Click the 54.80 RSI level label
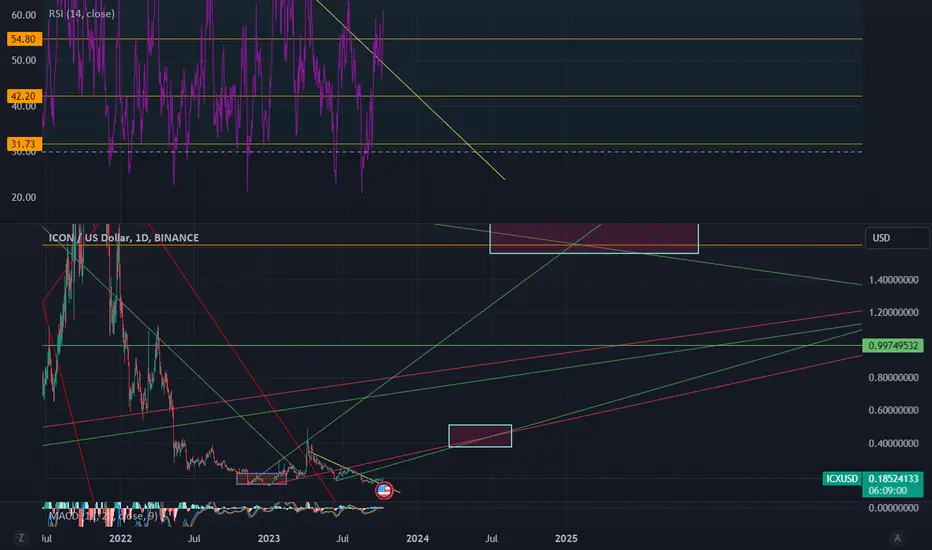Image resolution: width=932 pixels, height=550 pixels. tap(24, 39)
